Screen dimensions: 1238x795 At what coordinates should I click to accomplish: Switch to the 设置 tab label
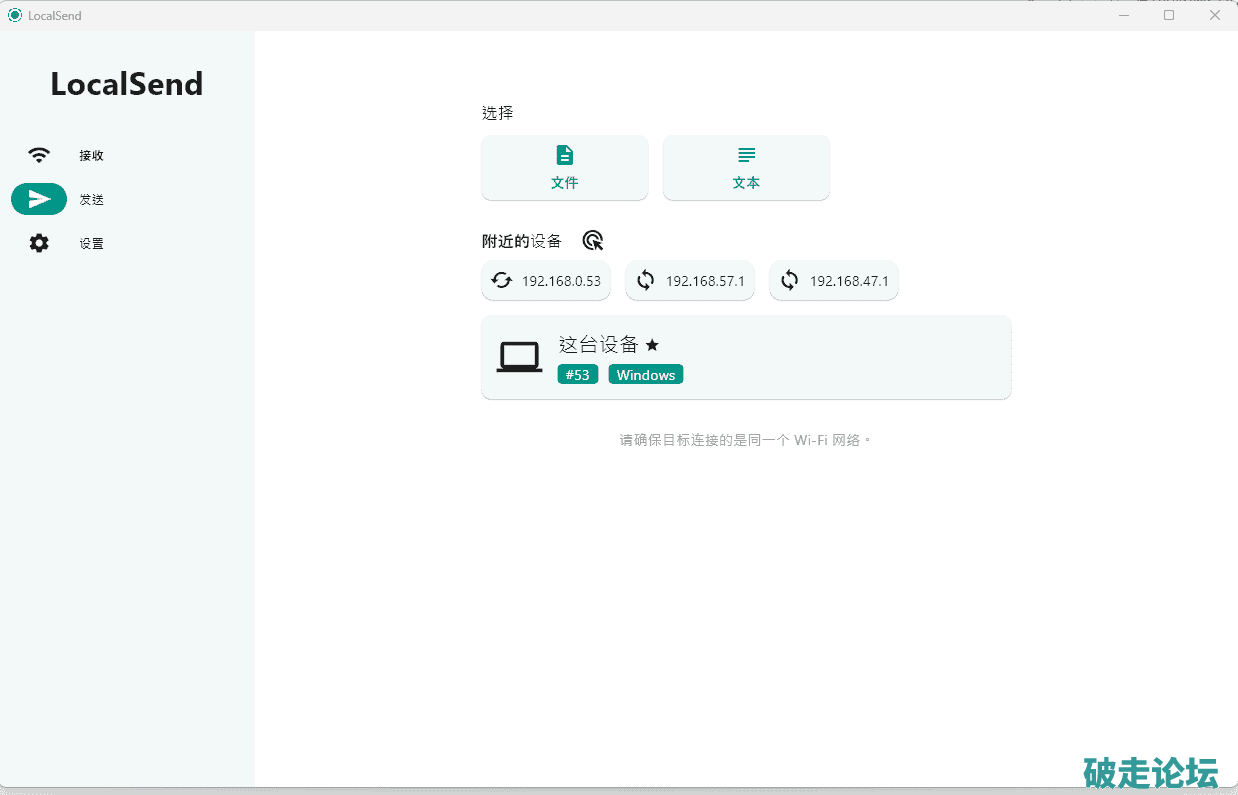click(92, 244)
